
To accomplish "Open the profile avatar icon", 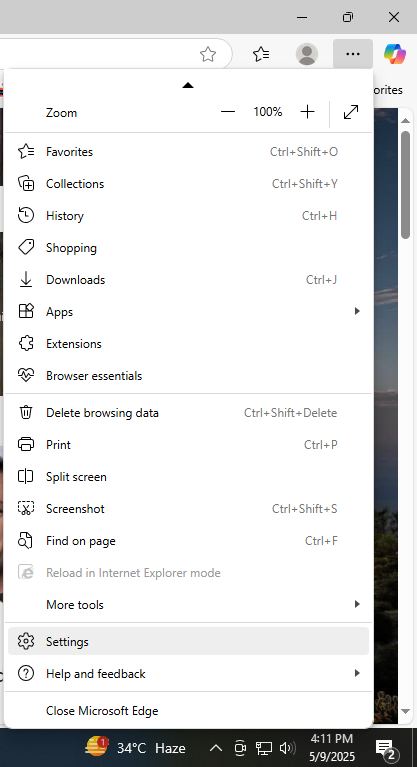I will [x=307, y=54].
